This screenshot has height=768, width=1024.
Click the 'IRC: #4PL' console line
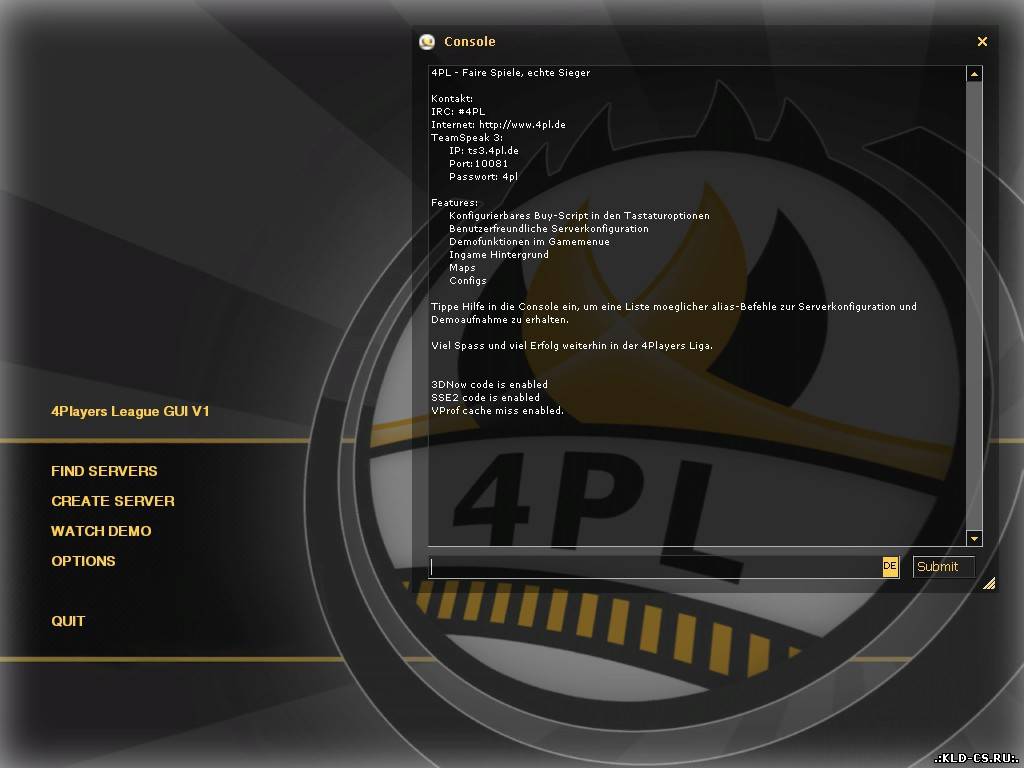coord(458,112)
